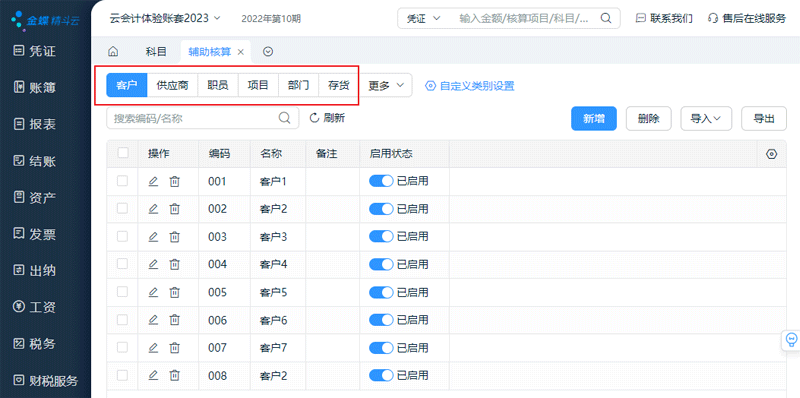800x398 pixels.
Task: Focus the 输入金额/核算项目/科目 search field
Action: (524, 19)
